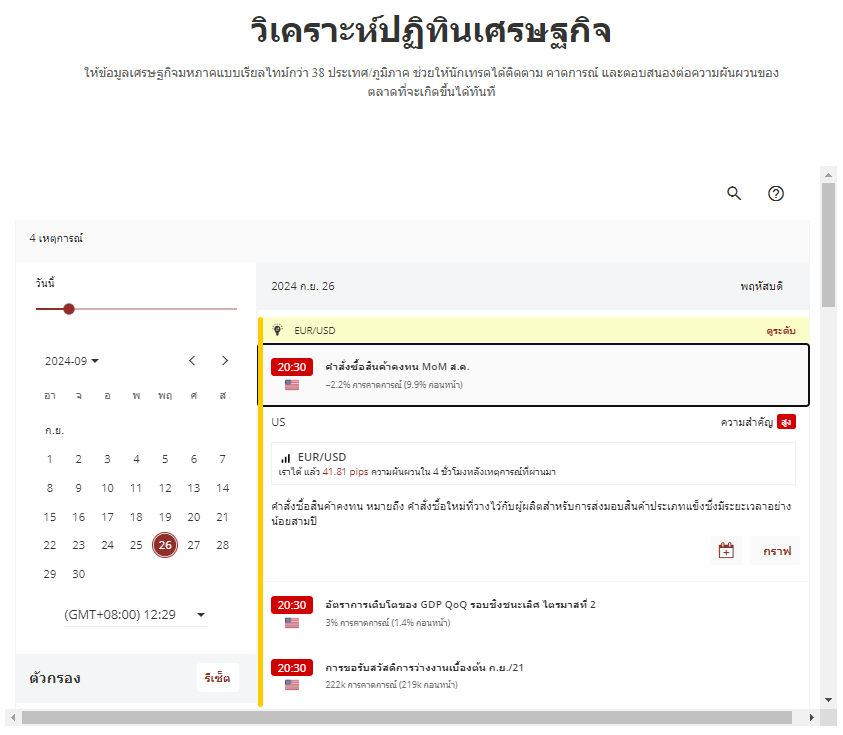The height and width of the screenshot is (735, 843).
Task: Click the 4 เหตุการณ์ events count
Action: pos(56,238)
